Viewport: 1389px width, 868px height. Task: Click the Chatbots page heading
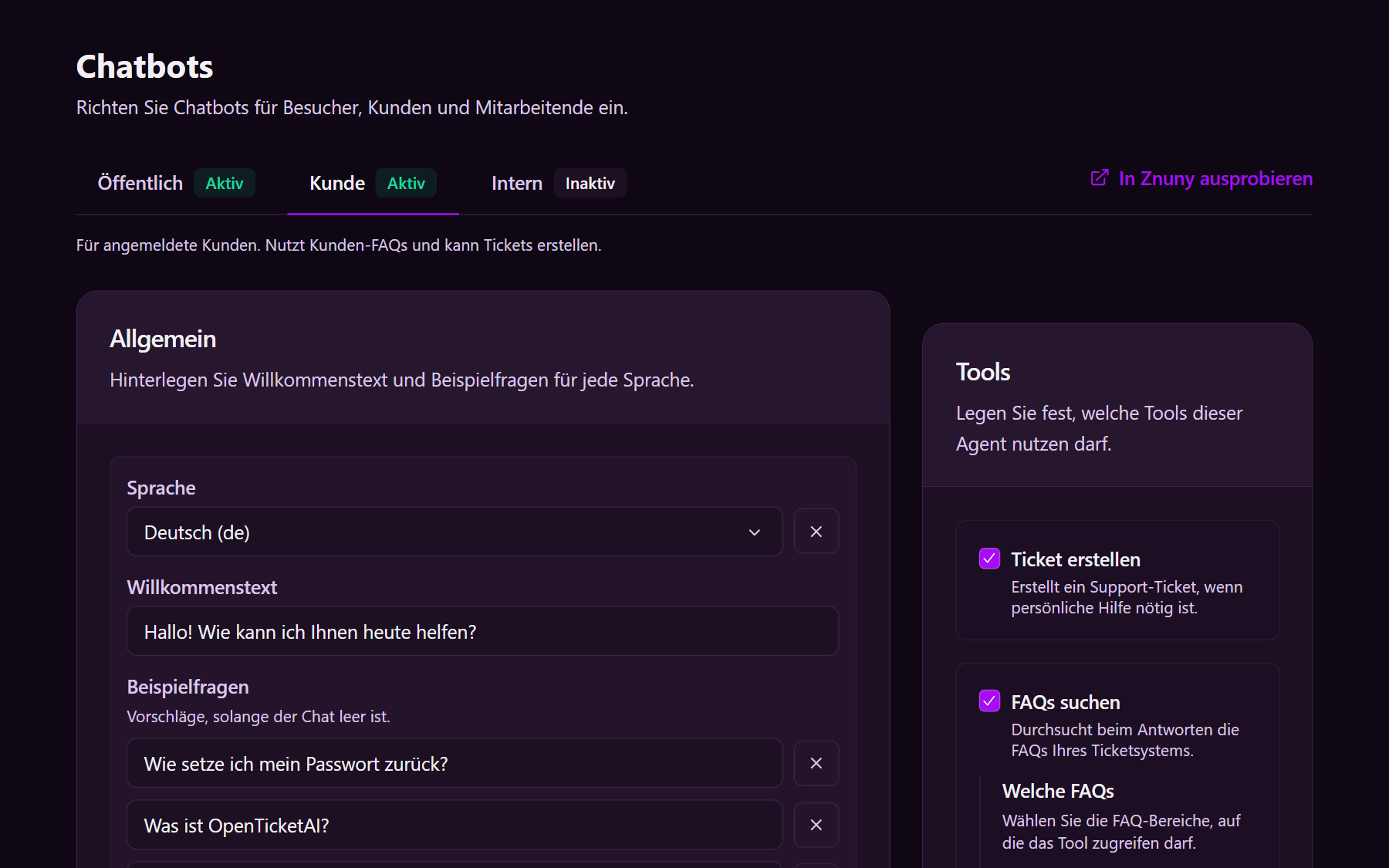click(x=144, y=66)
